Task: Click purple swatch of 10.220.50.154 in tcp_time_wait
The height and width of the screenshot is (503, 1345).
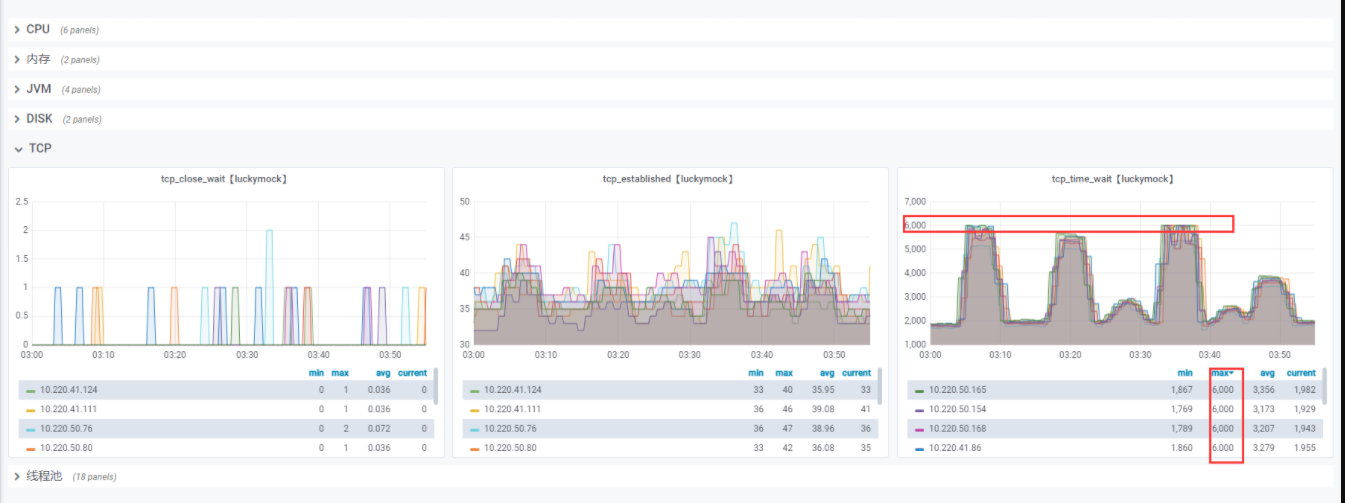Action: (919, 409)
